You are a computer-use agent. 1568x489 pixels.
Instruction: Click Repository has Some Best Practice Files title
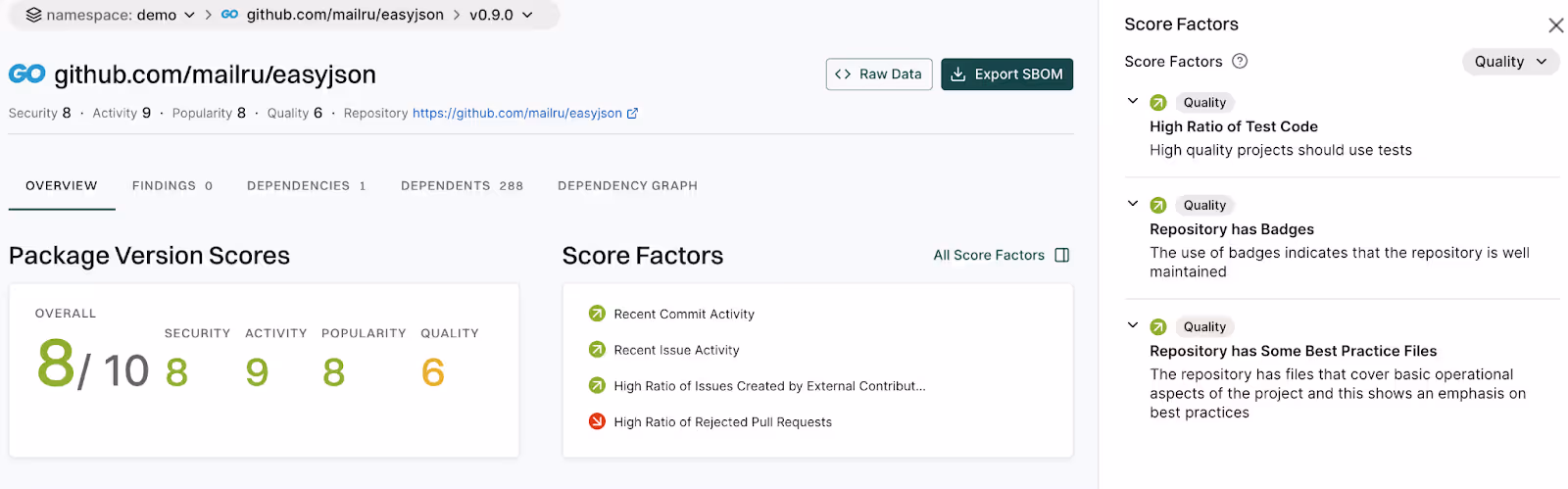(x=1294, y=351)
